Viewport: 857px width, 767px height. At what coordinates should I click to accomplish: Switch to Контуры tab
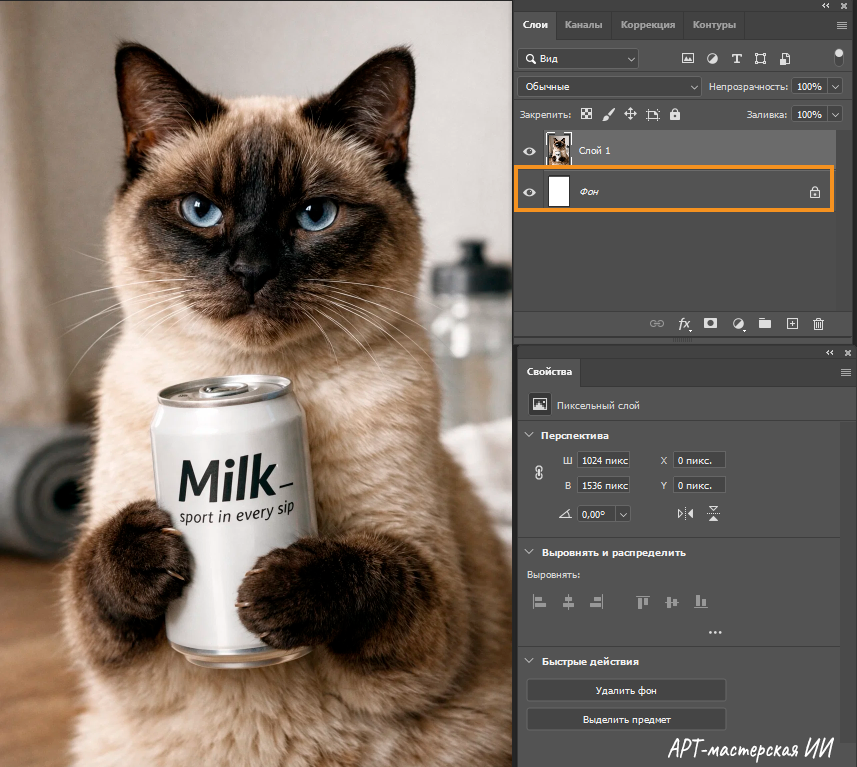click(714, 25)
